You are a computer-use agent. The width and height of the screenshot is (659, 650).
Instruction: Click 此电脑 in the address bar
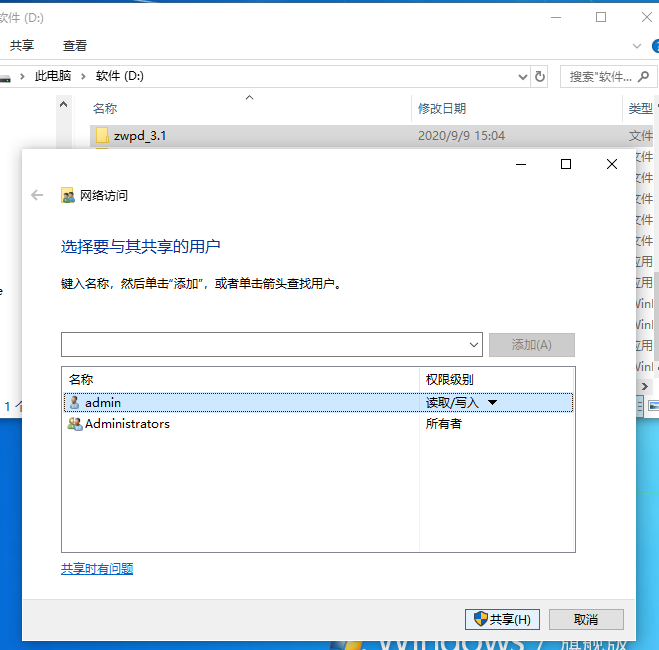(53, 76)
